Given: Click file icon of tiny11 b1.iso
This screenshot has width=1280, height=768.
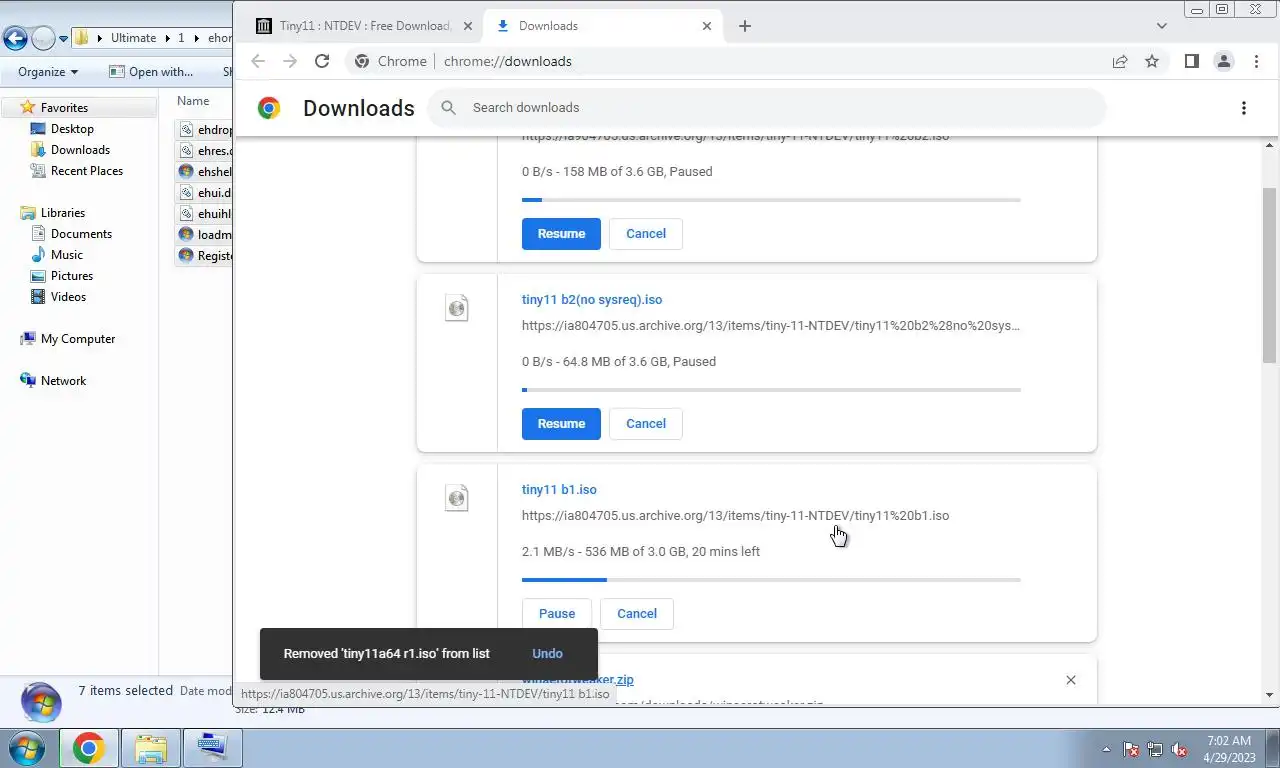Looking at the screenshot, I should click(457, 498).
